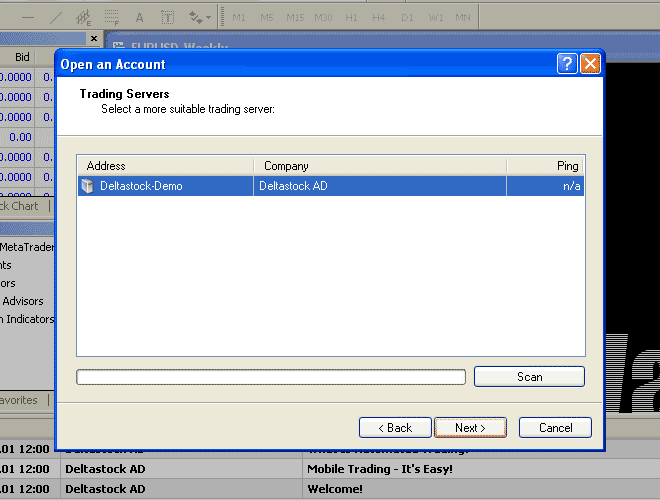Screen dimensions: 660x500
Task: Proceed with the Next button
Action: click(x=470, y=428)
